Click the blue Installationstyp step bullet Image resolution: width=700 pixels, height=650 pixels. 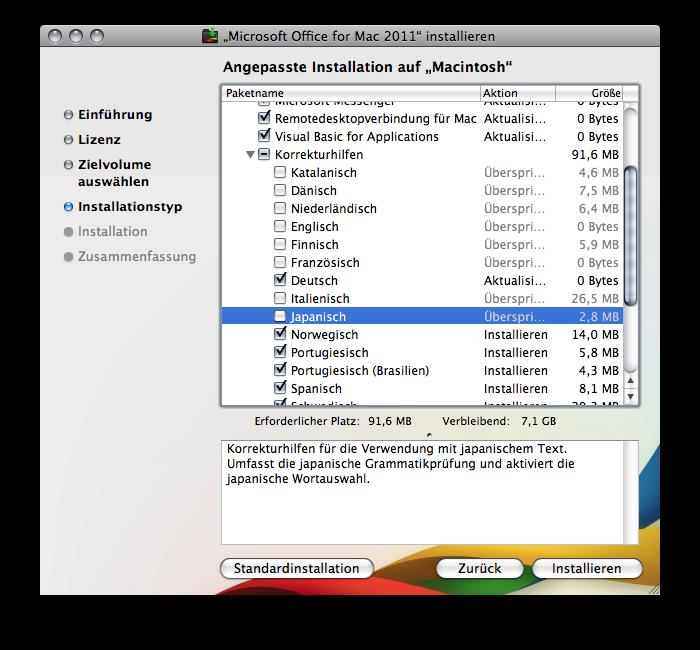click(x=68, y=207)
